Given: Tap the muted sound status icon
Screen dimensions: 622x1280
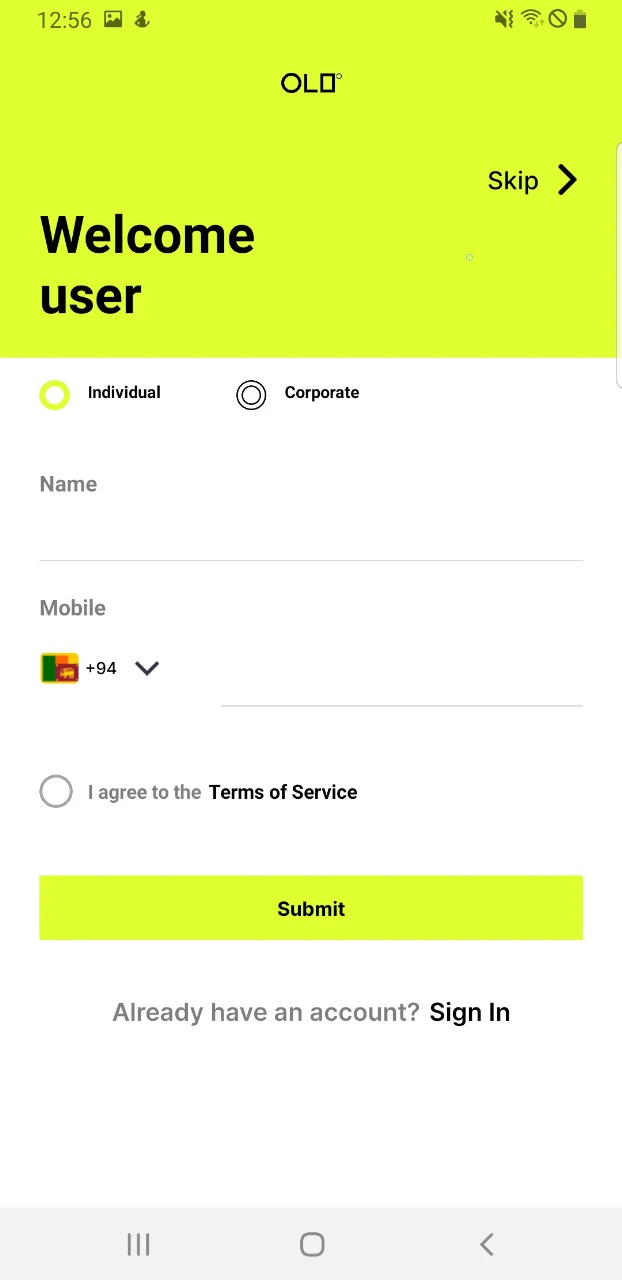Looking at the screenshot, I should click(504, 19).
